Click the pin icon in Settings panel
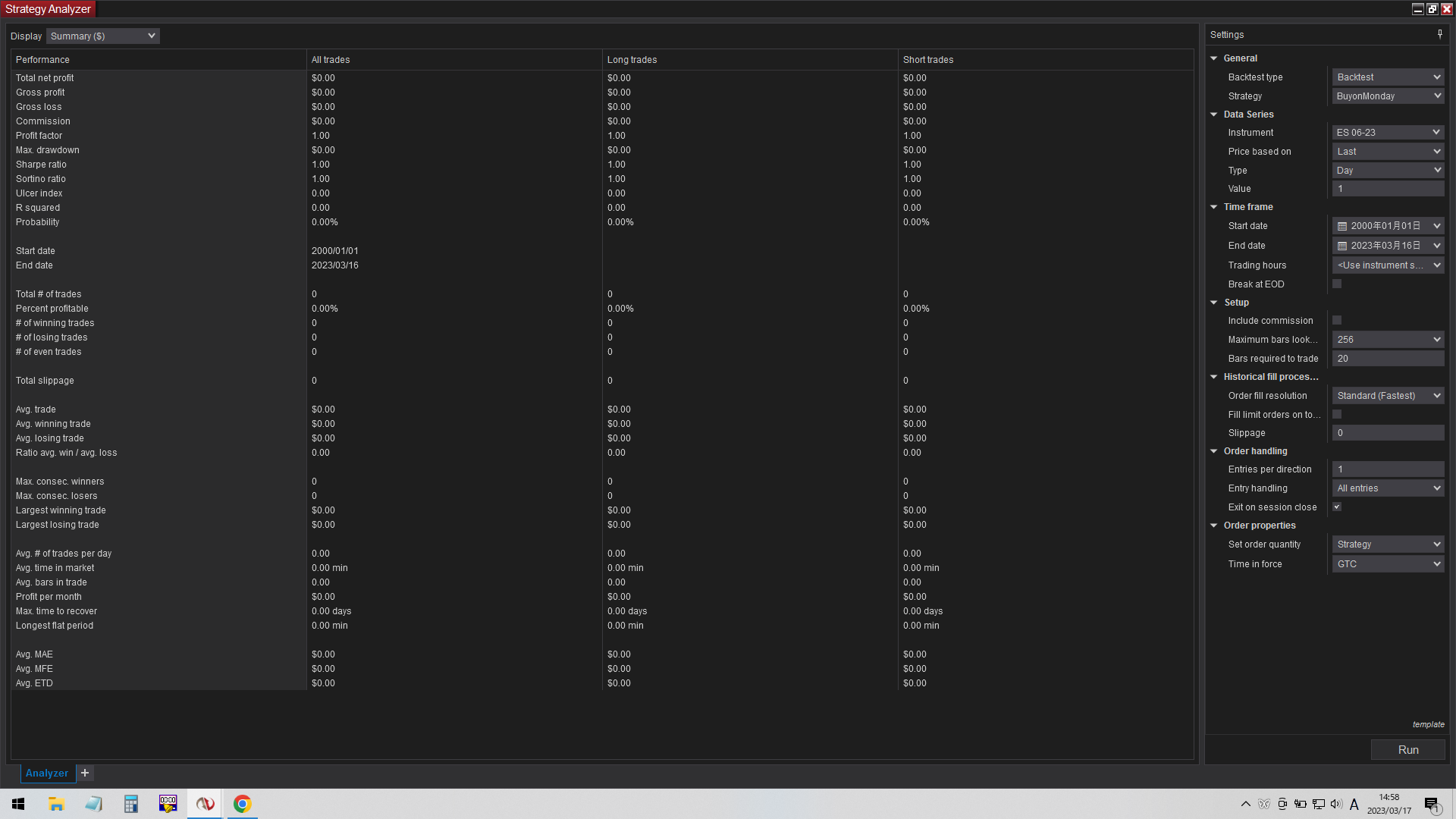Viewport: 1456px width, 819px height. coord(1439,34)
